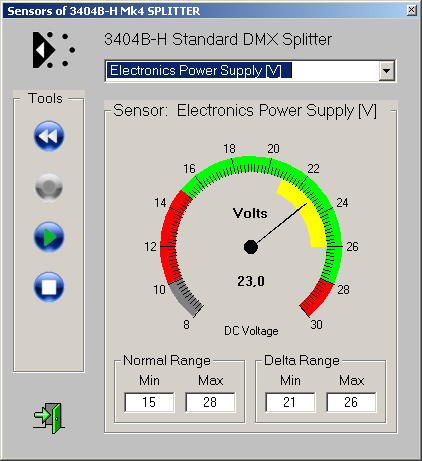This screenshot has height=461, width=422.
Task: Close the Sensors window
Action: coord(412,10)
